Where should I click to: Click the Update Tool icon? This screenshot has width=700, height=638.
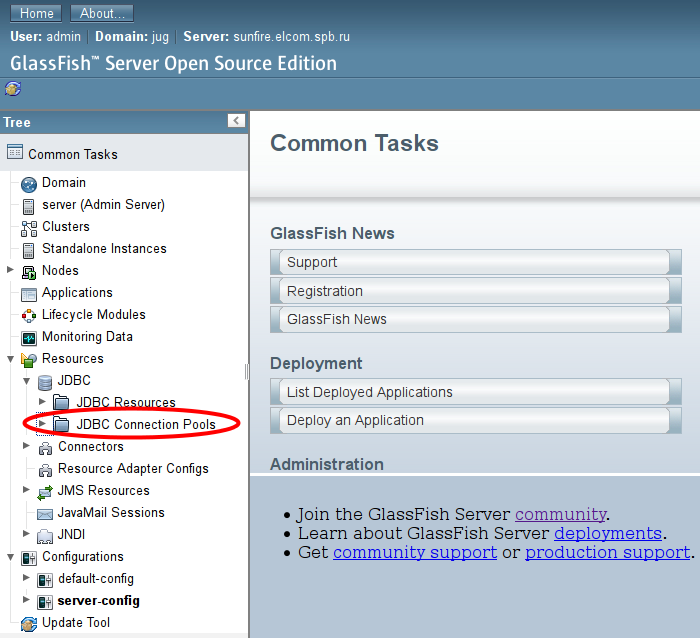[29, 623]
